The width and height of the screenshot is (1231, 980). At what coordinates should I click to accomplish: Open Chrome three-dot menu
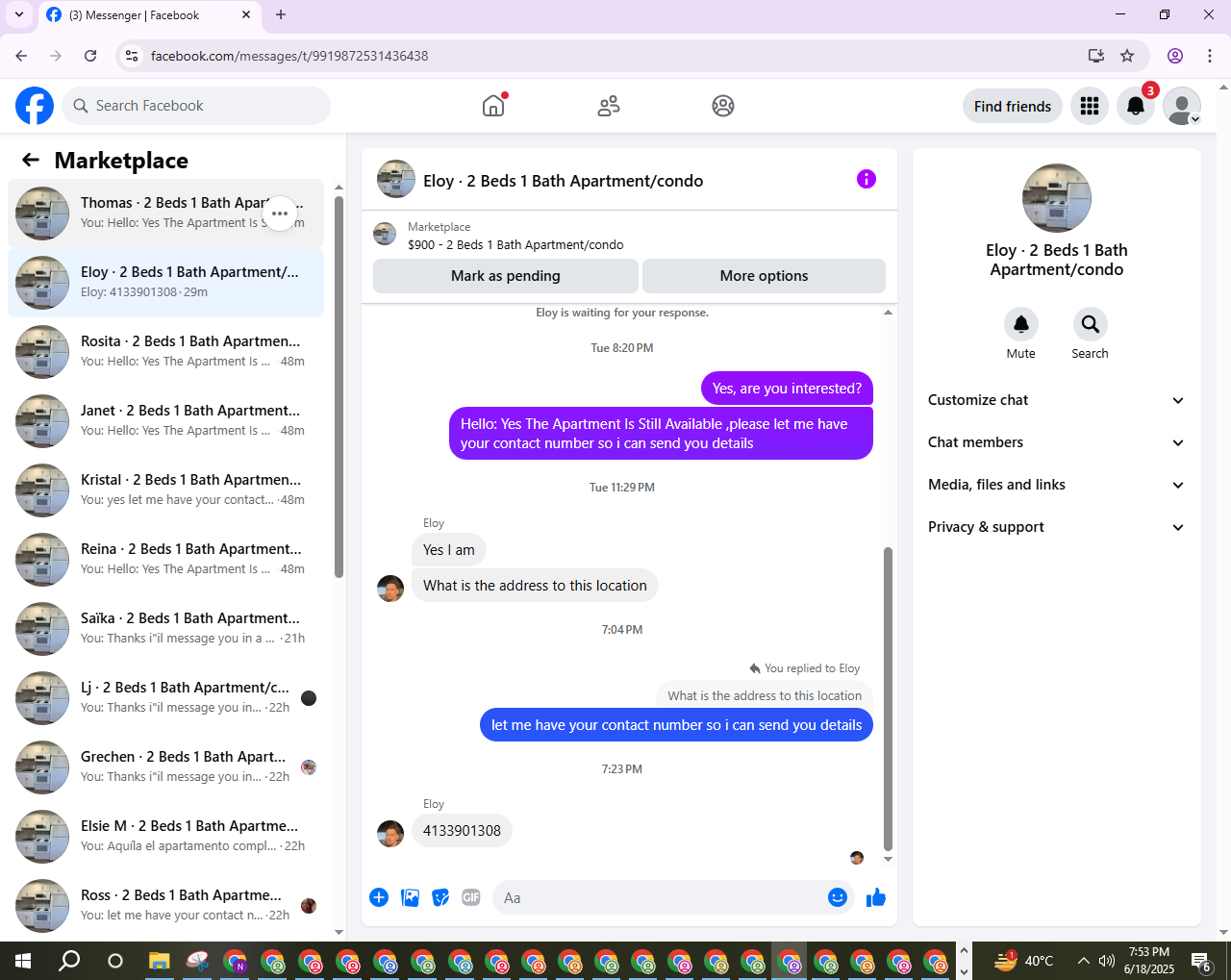[x=1210, y=56]
